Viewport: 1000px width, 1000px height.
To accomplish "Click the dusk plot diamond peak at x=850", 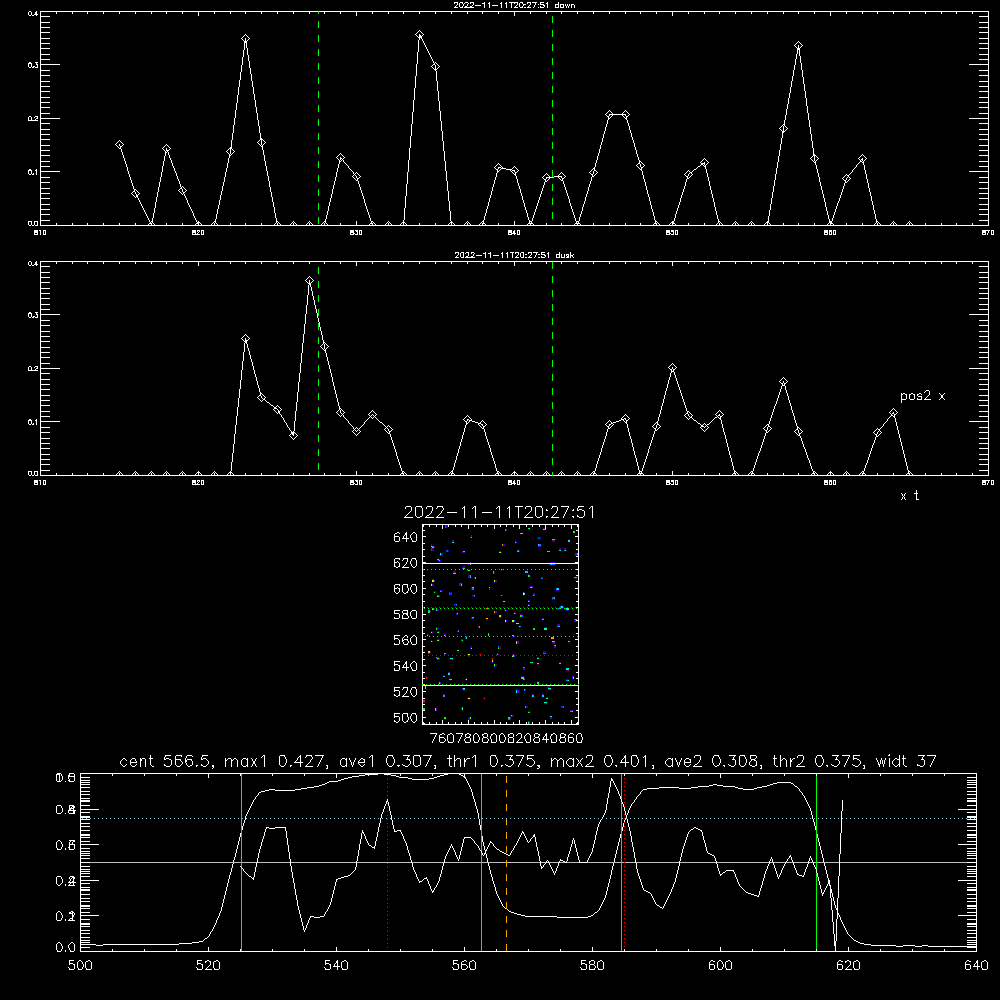I will coord(672,368).
